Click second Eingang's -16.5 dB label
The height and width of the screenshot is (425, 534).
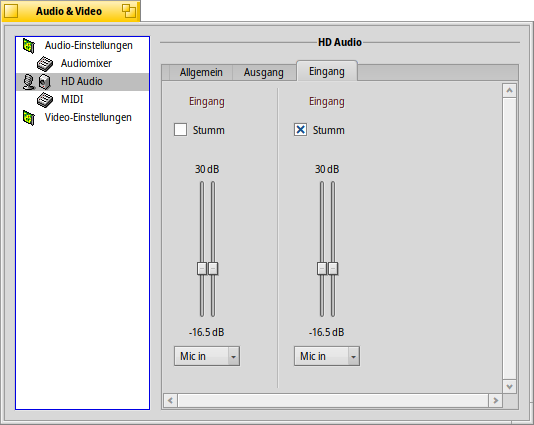pos(327,332)
